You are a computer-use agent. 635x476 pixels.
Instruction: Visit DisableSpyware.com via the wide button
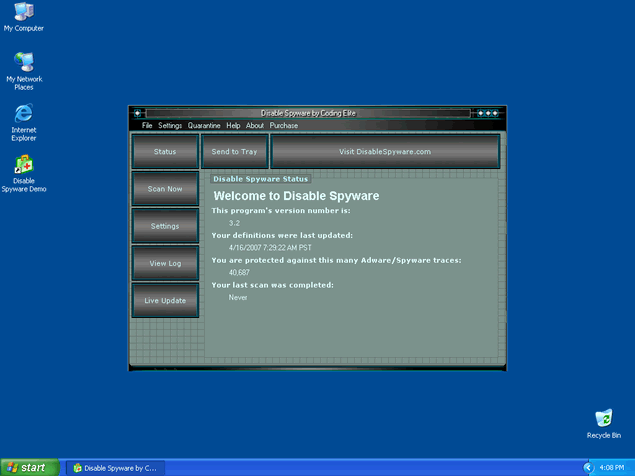(x=385, y=152)
